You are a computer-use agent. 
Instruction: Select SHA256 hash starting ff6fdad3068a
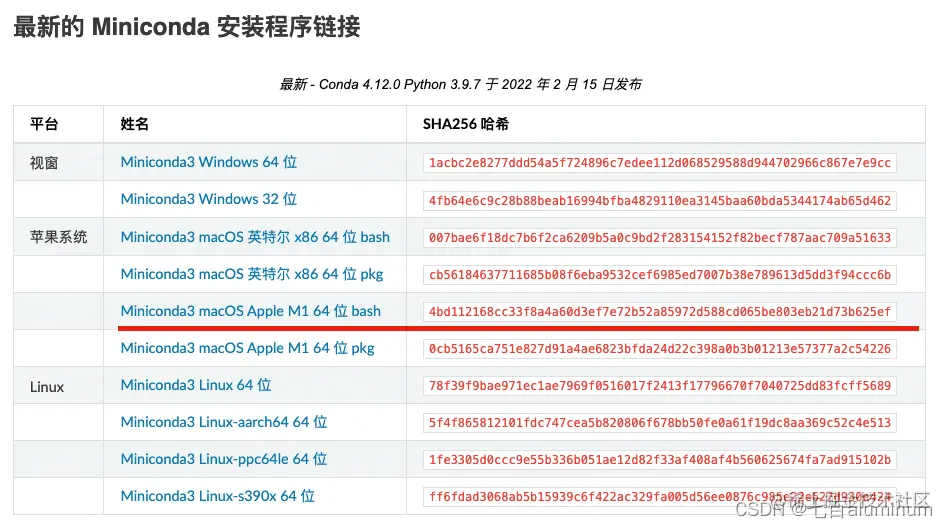(x=660, y=497)
